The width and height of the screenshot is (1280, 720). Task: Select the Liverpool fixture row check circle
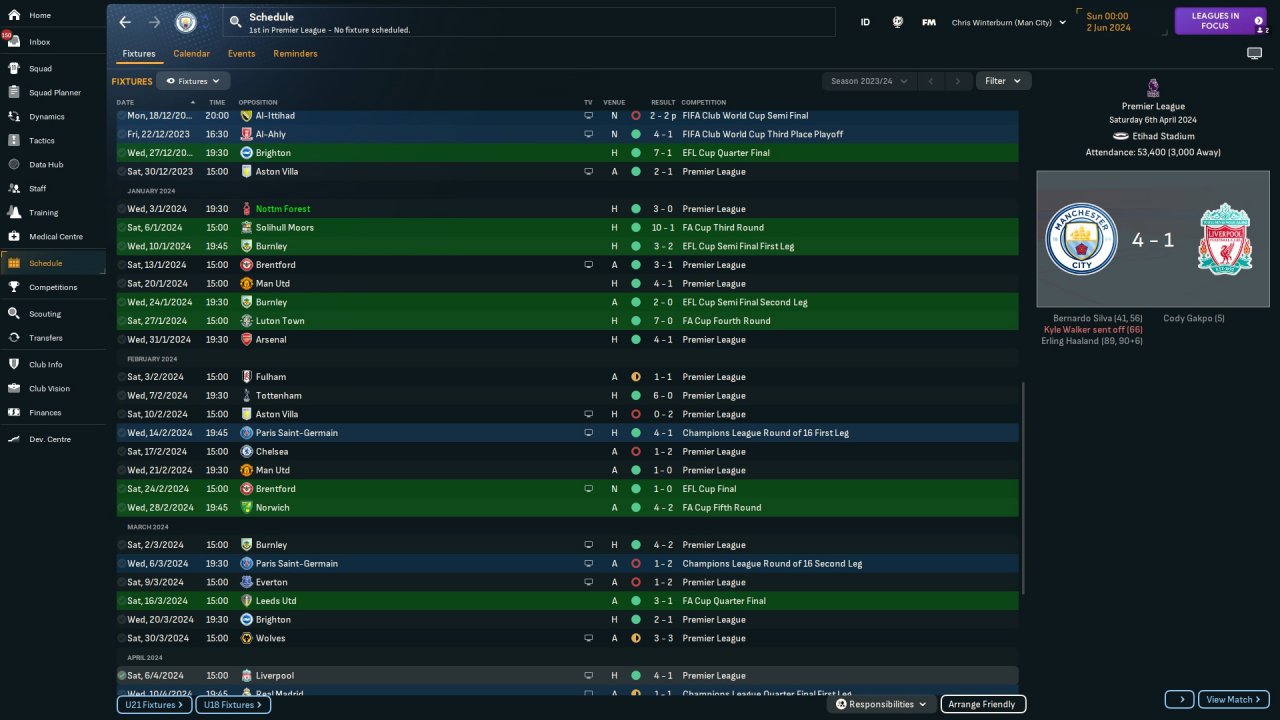[x=122, y=676]
